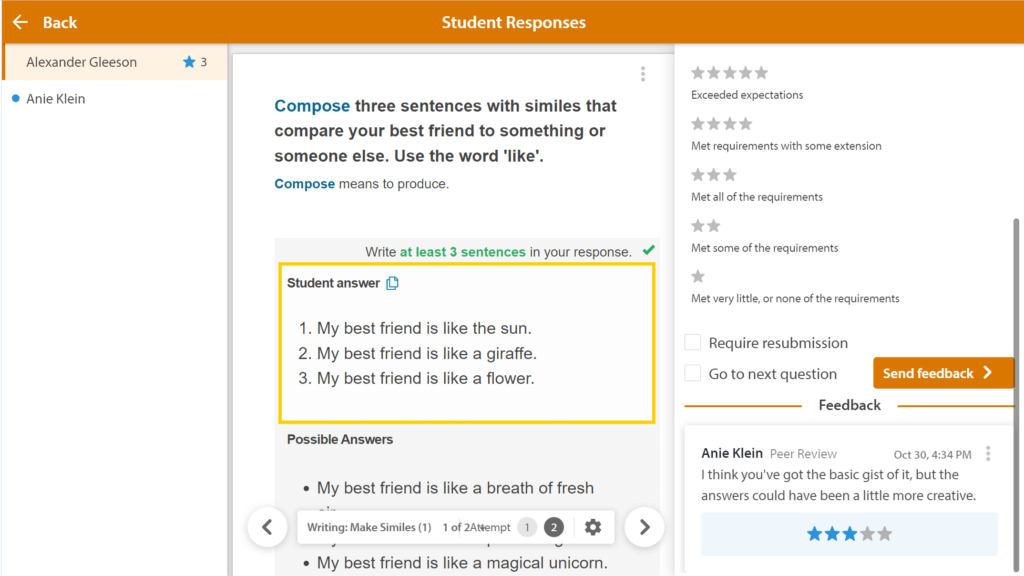Open question options three-dot menu
The image size is (1024, 576).
pos(643,74)
